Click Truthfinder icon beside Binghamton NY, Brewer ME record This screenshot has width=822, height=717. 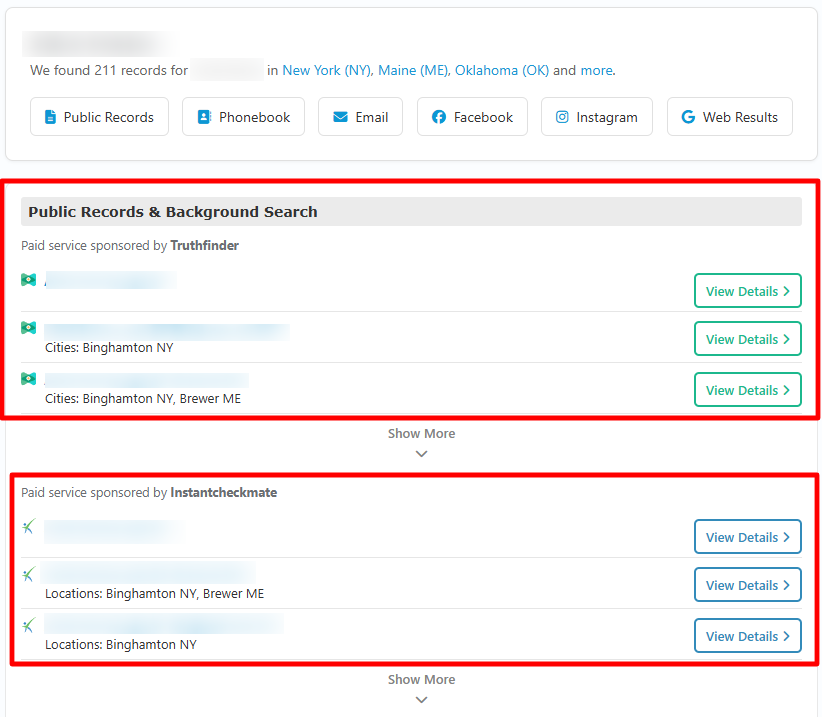tap(28, 379)
